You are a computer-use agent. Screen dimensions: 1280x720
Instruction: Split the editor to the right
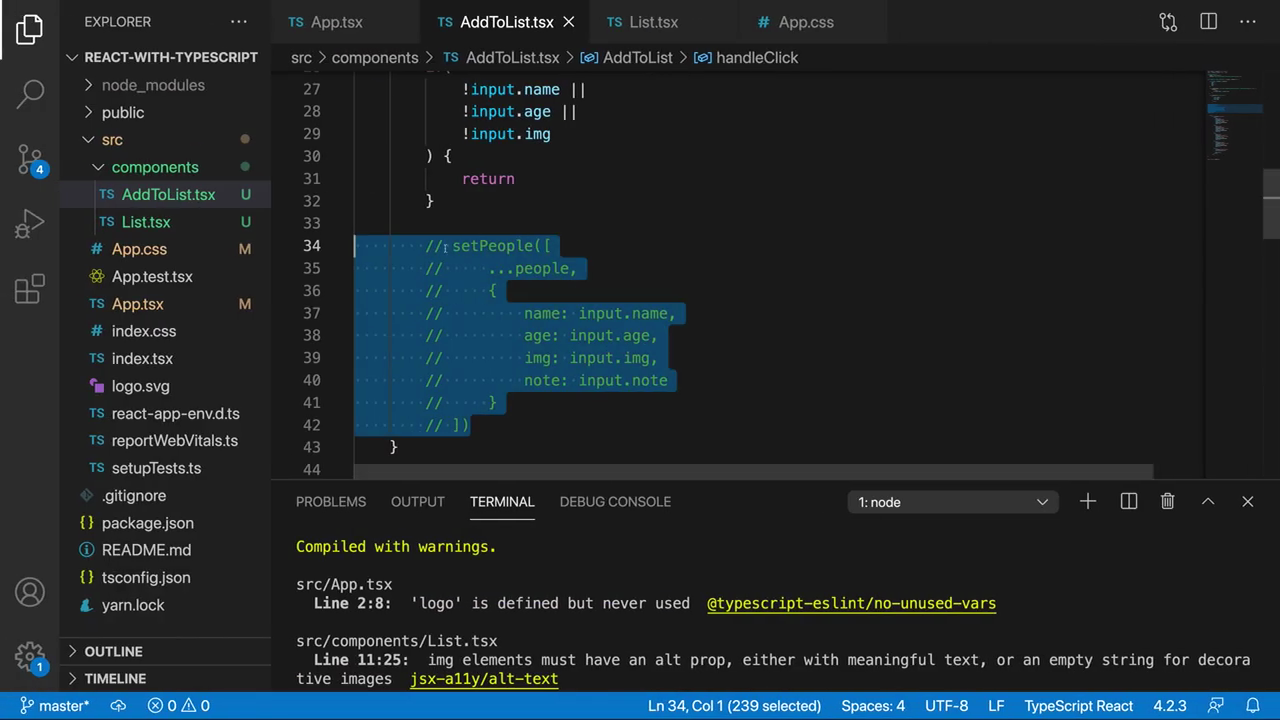pos(1208,22)
